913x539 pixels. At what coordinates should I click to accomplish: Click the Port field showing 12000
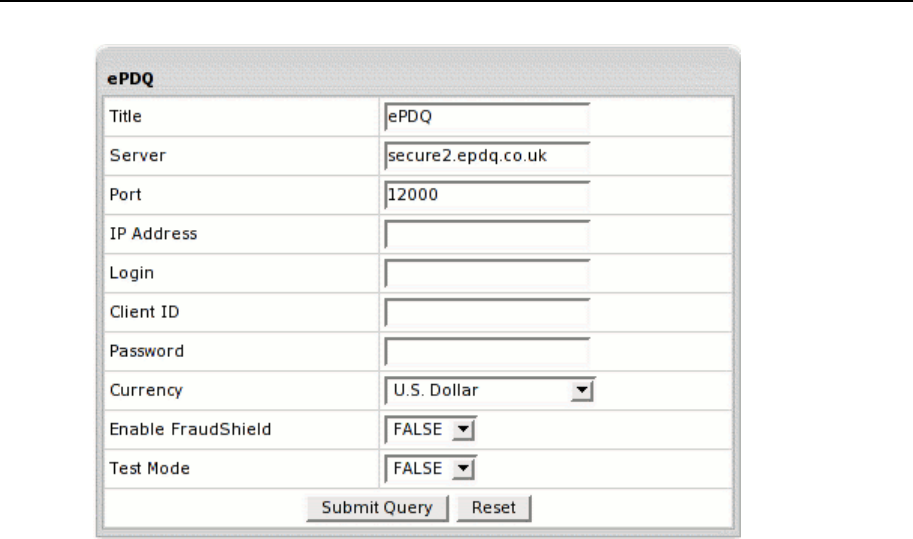[x=487, y=195]
